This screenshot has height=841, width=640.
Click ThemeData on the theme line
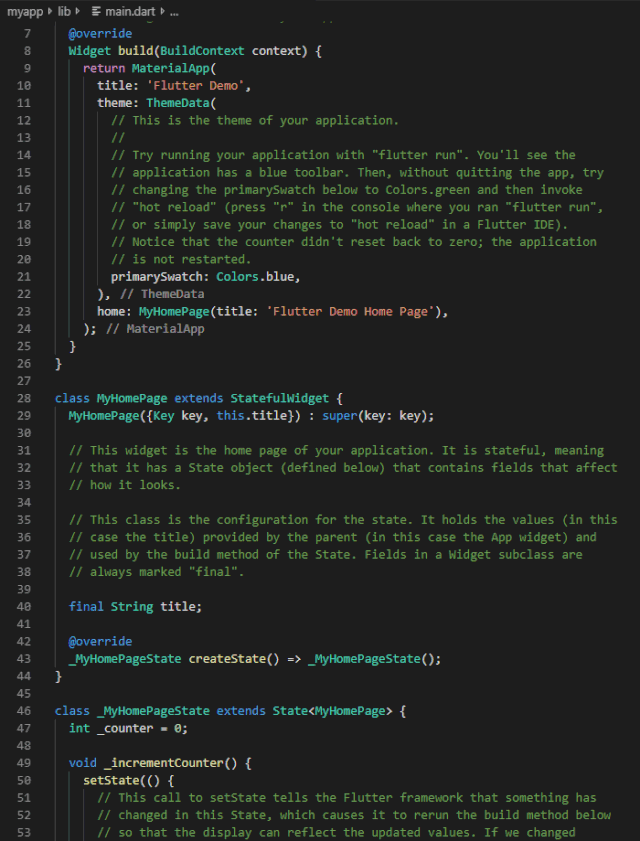tap(178, 103)
